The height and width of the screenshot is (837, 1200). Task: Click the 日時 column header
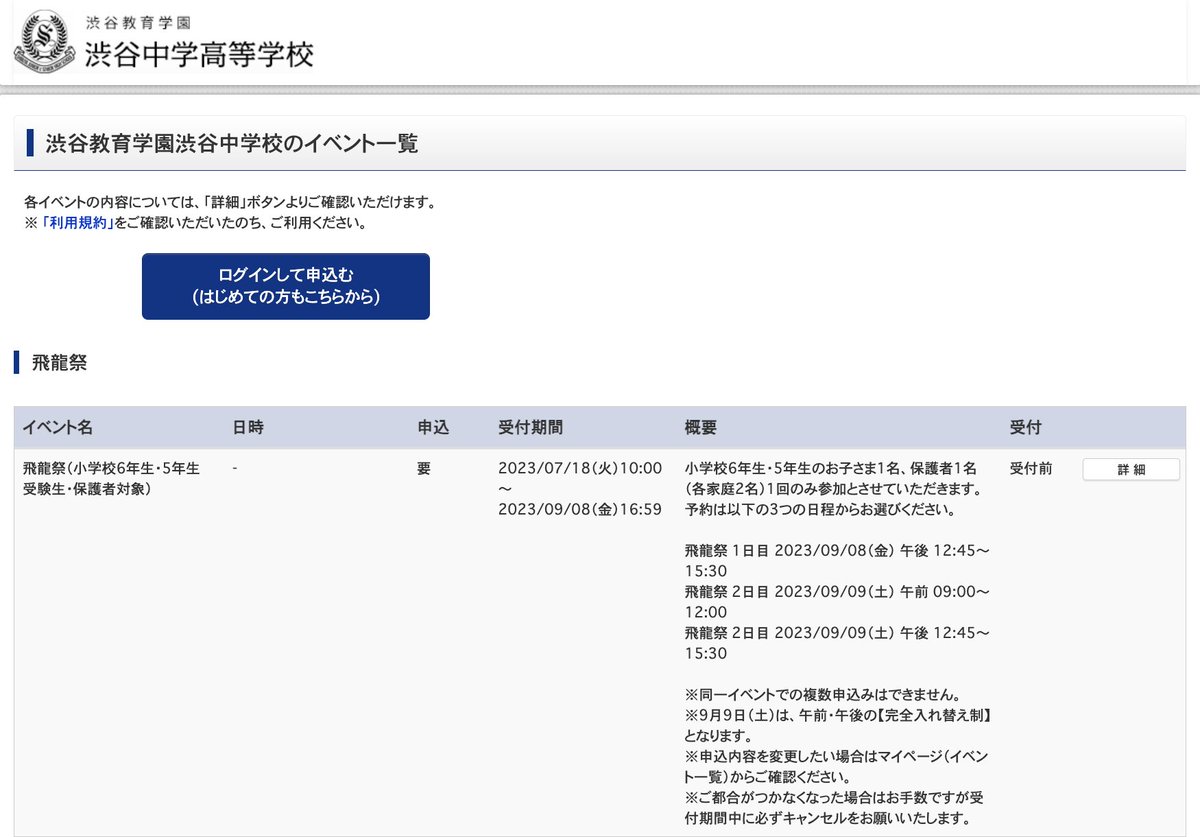click(248, 427)
